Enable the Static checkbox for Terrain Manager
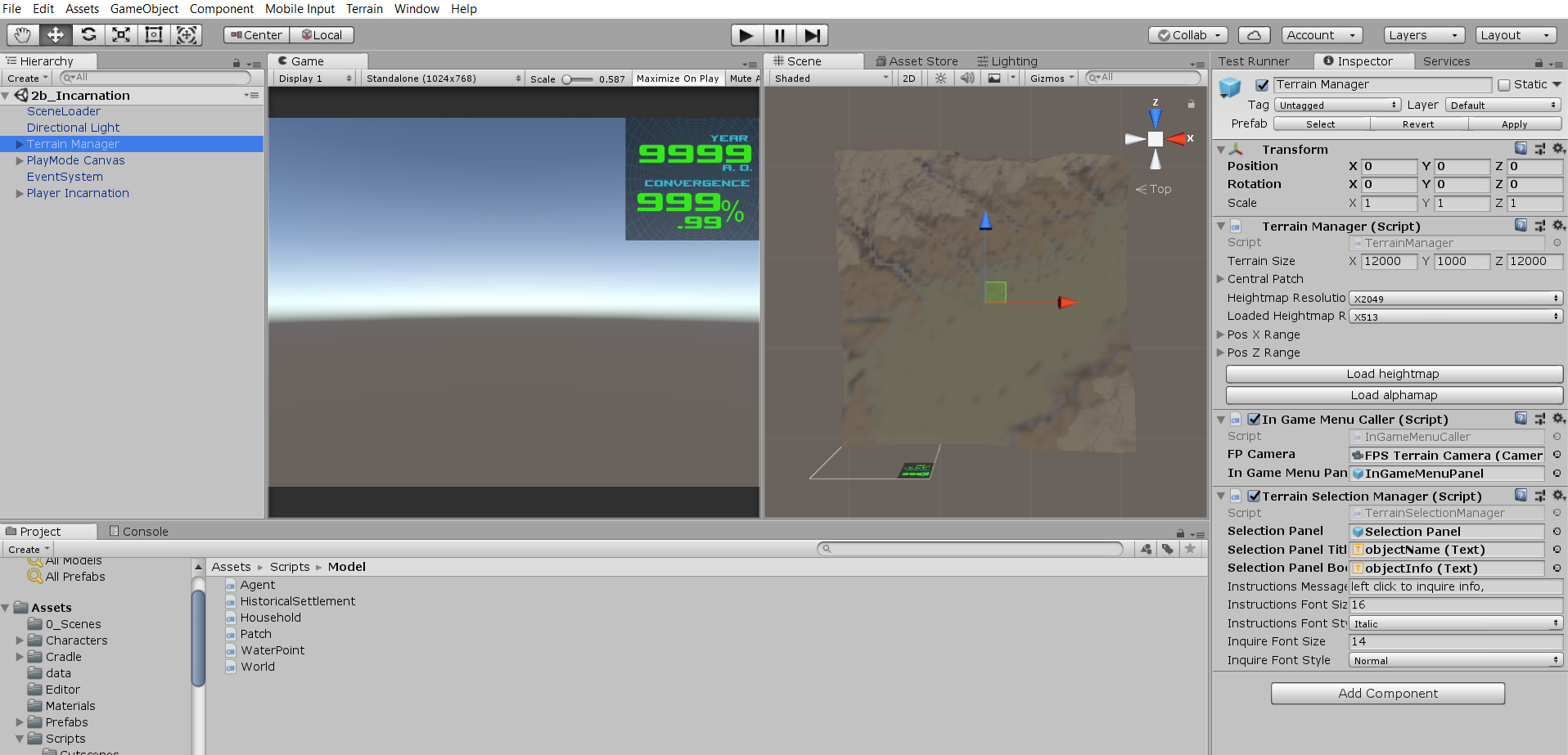This screenshot has height=755, width=1568. coord(1504,84)
